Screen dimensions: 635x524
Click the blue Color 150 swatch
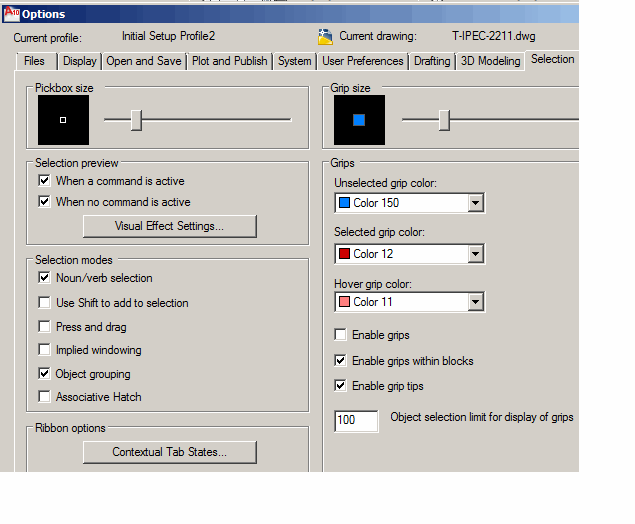click(344, 202)
